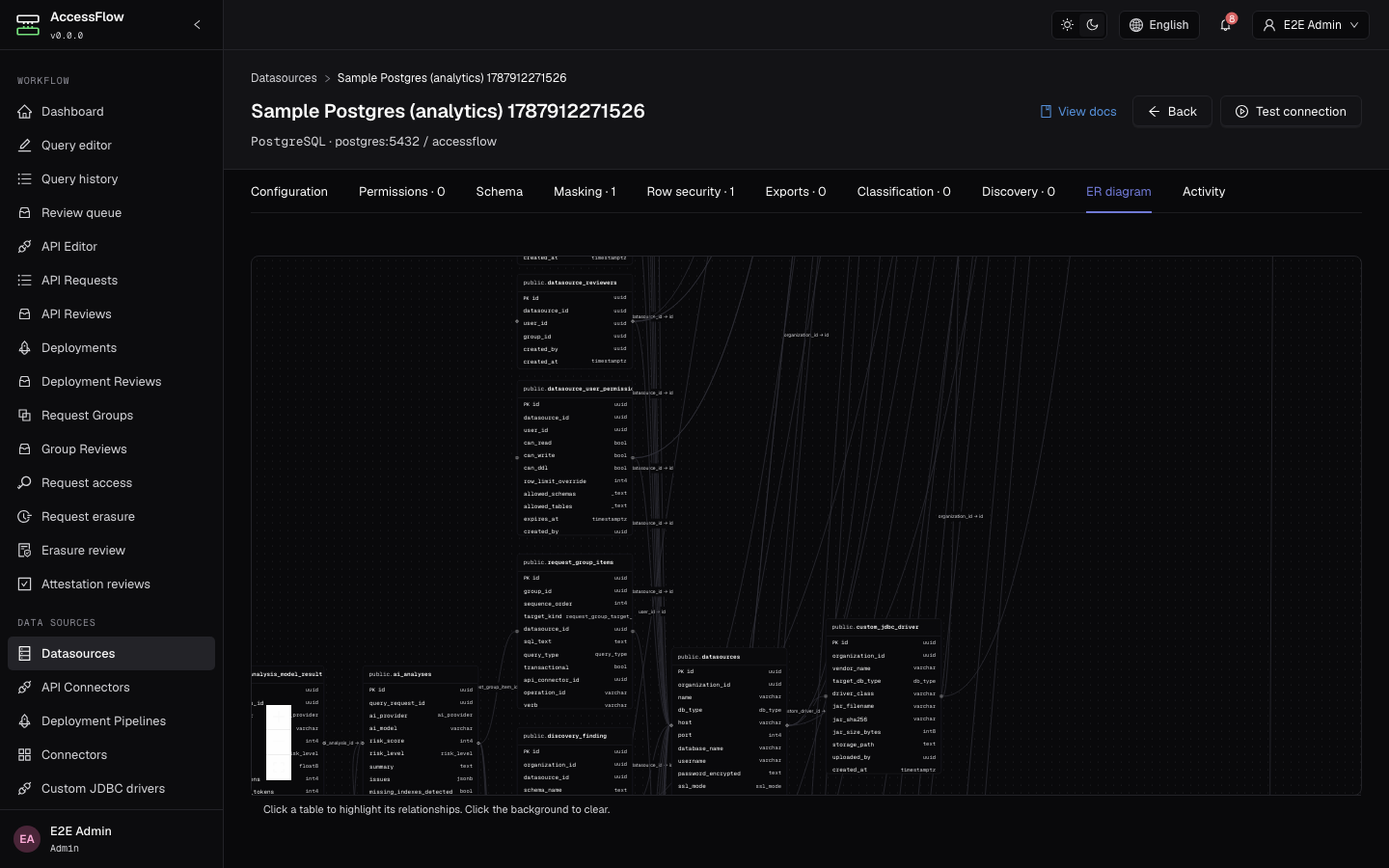This screenshot has width=1389, height=868.
Task: Highlight the public.custom_jdbc_driver table header
Action: point(884,627)
